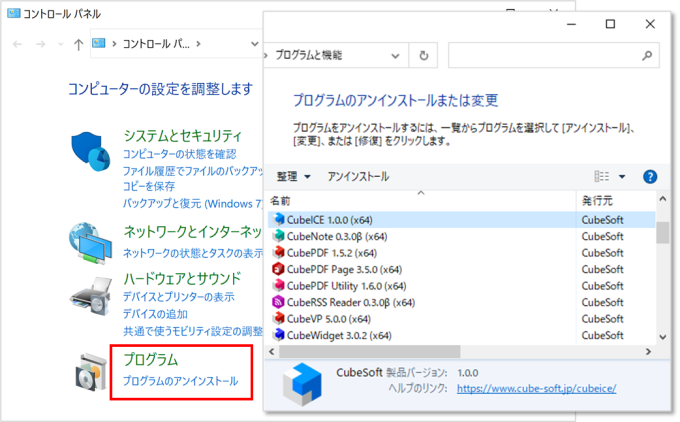680x422 pixels.
Task: Select CubeRSS Reader 0.3.0β (x64) row text
Action: click(x=351, y=302)
